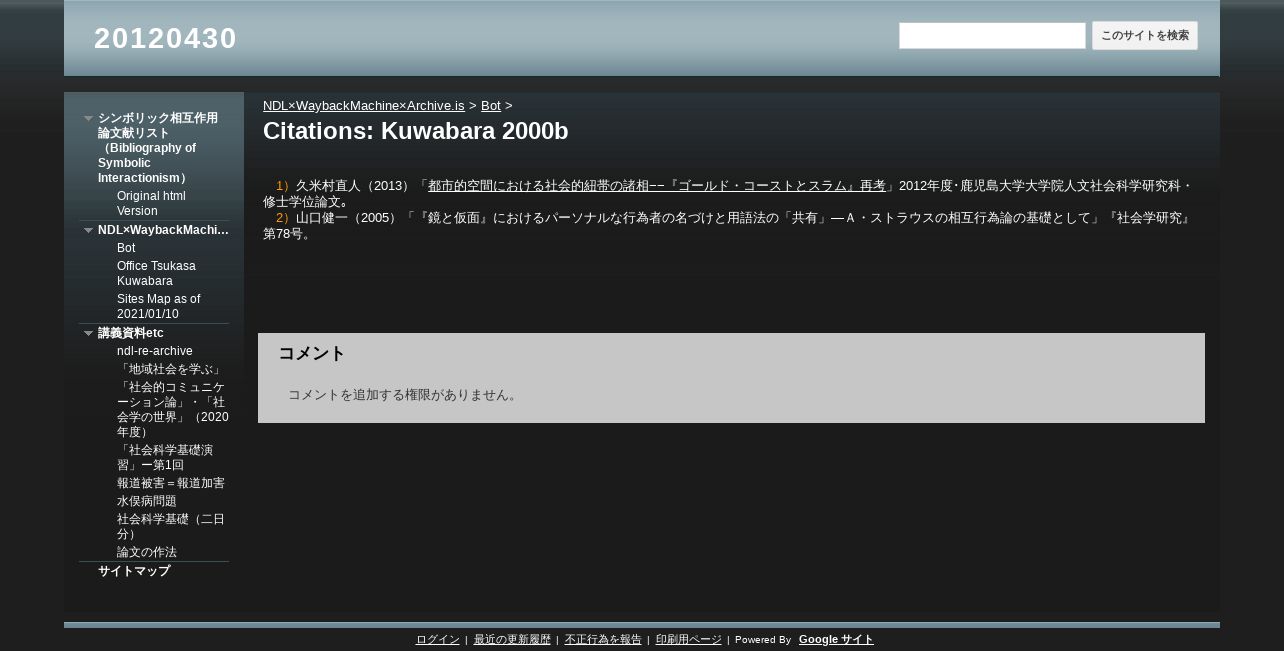Click the このサイトを検索 button
This screenshot has width=1284, height=651.
[1145, 36]
